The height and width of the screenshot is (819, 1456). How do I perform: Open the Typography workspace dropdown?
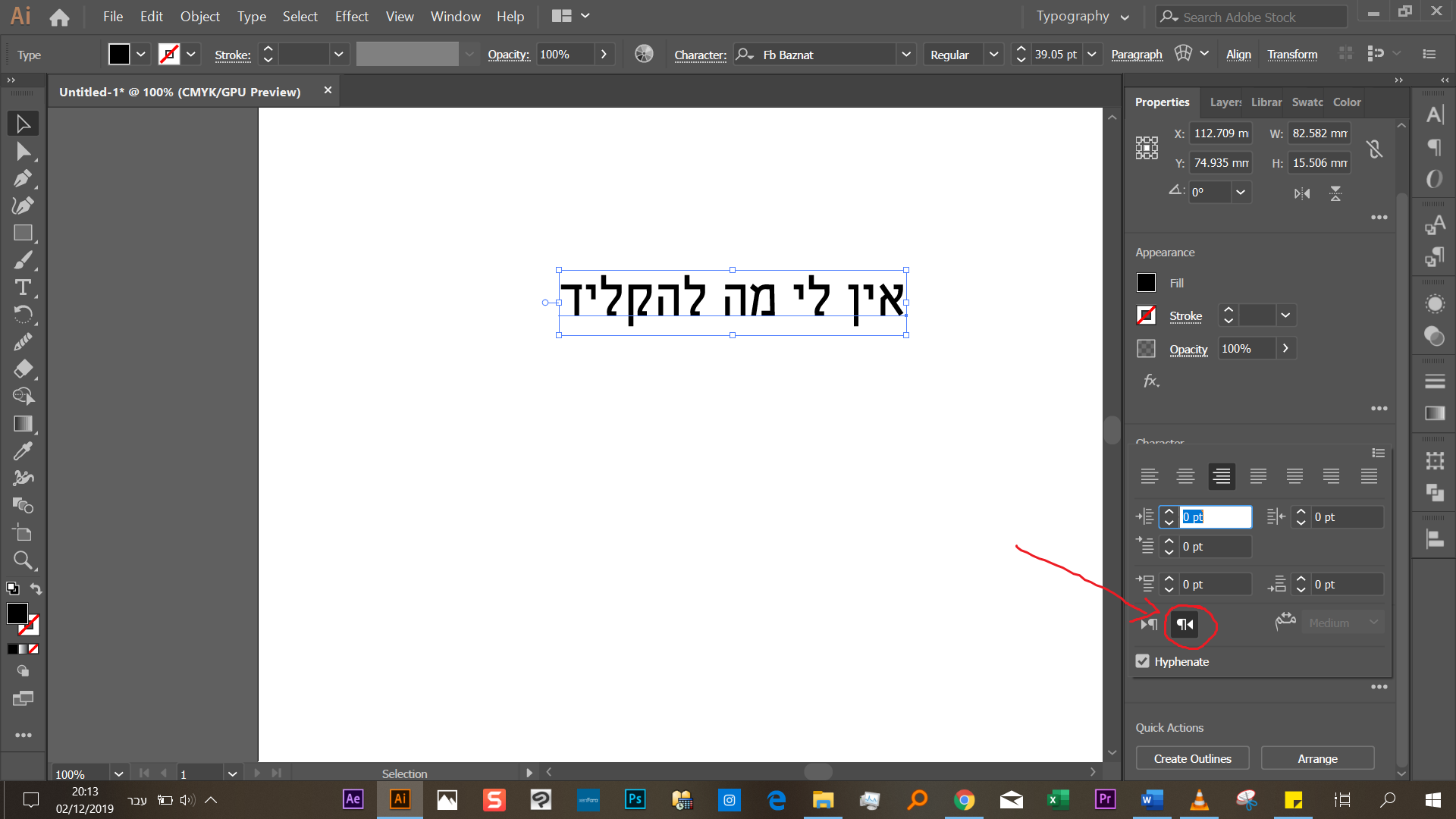(1125, 16)
